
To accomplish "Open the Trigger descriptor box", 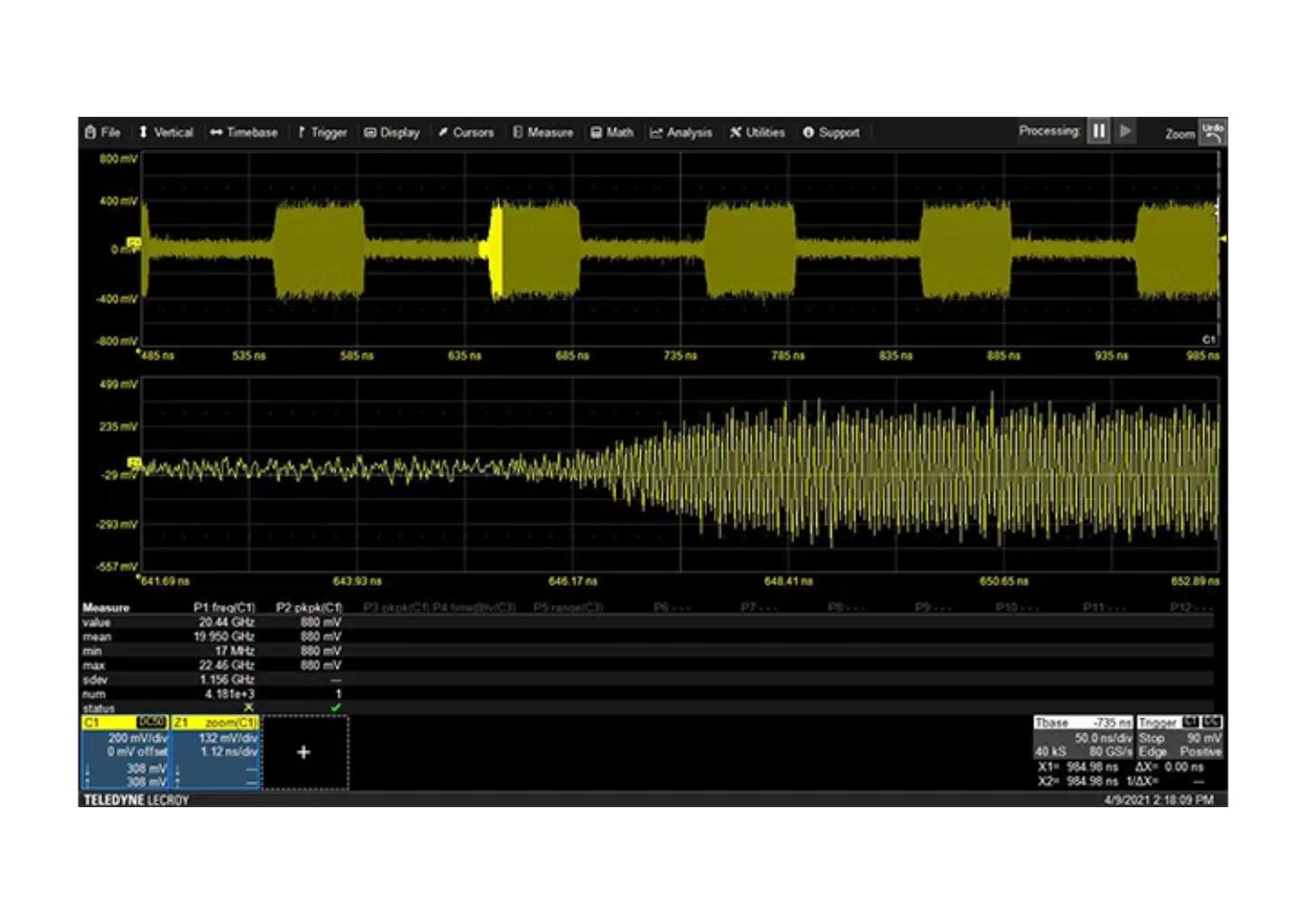I will coord(1181,737).
